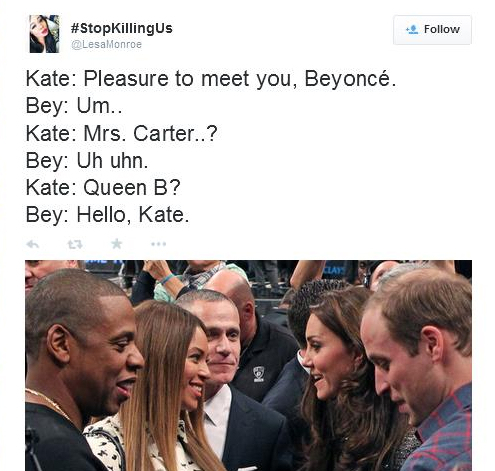The image size is (495, 471).
Task: Click the 'Bey: Hello, Kate.' line
Action: pyautogui.click(x=107, y=214)
